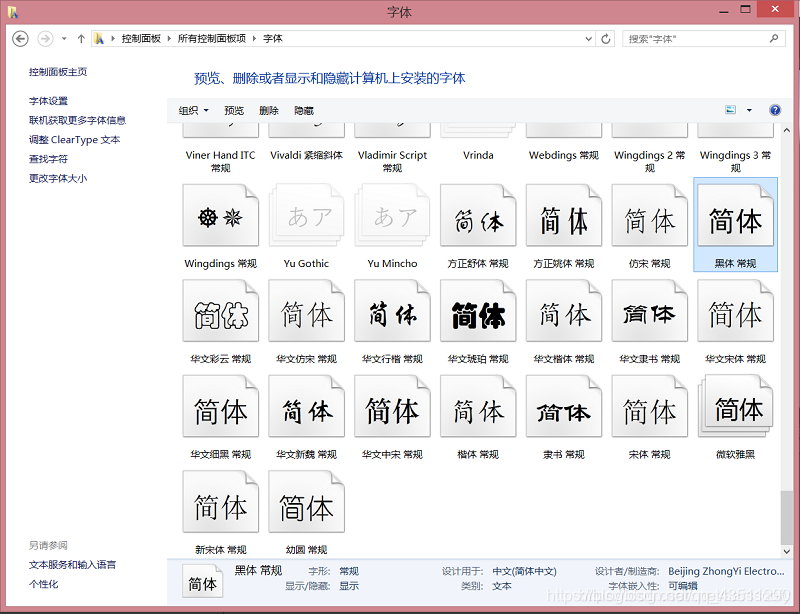Select the 华文新魏 常规 font icon
800x614 pixels.
(x=306, y=406)
